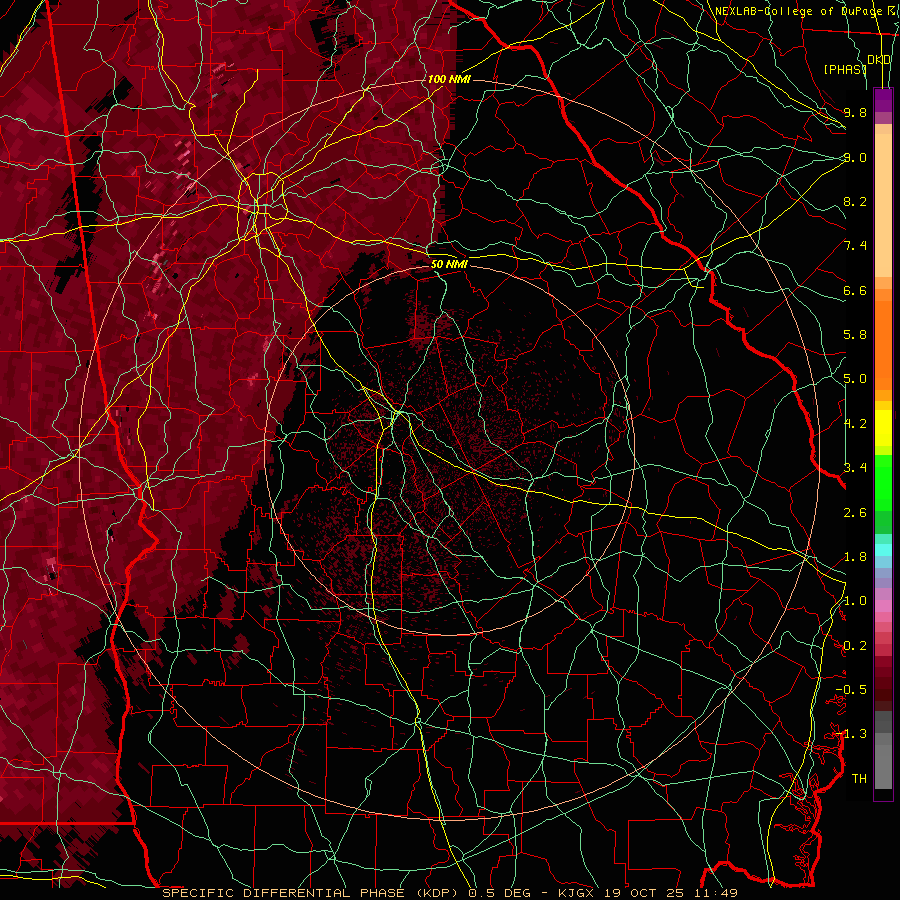Click the 19 OCT 25 date text
900x900 pixels.
coord(643,893)
